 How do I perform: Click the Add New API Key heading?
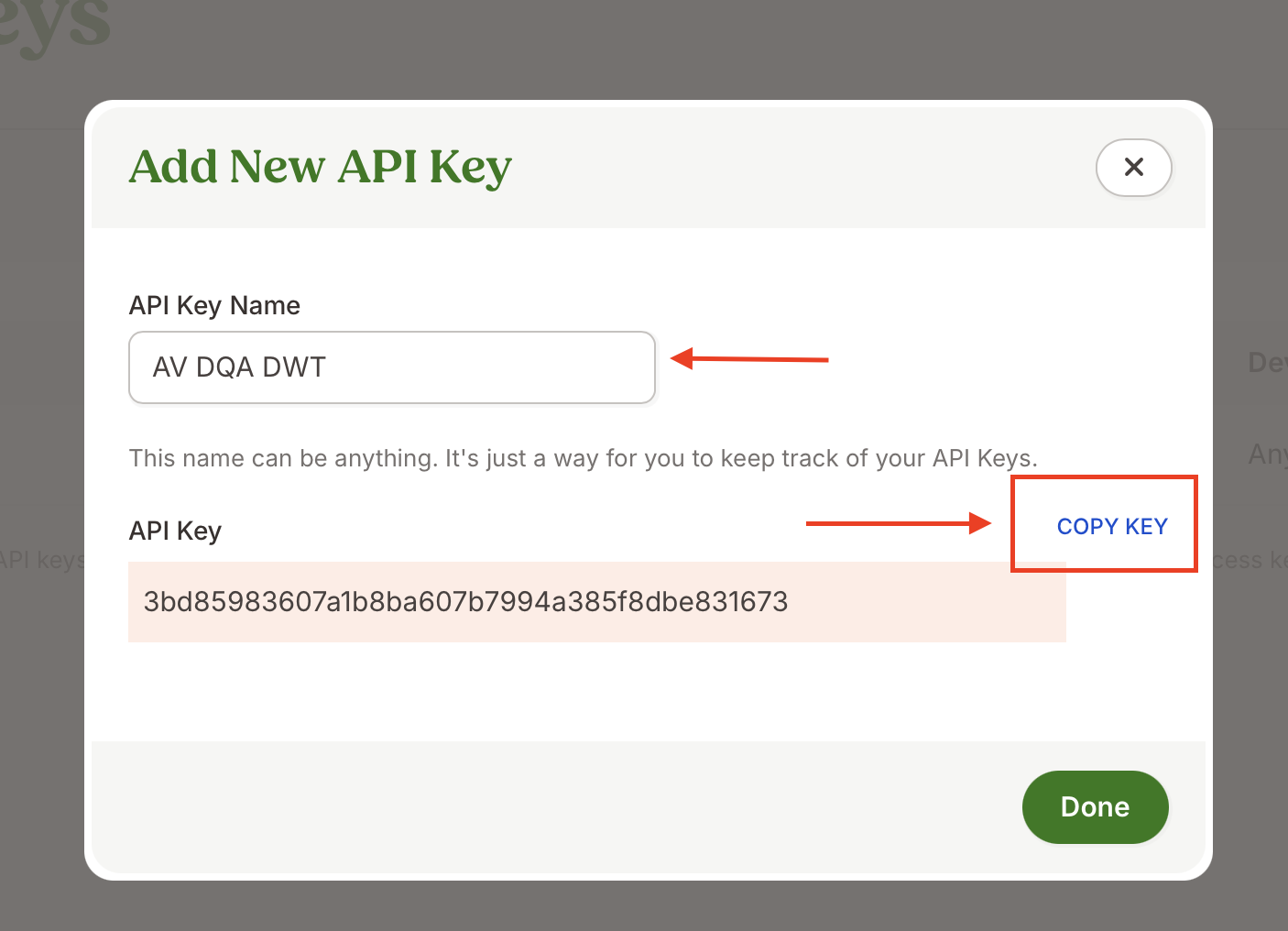click(321, 168)
